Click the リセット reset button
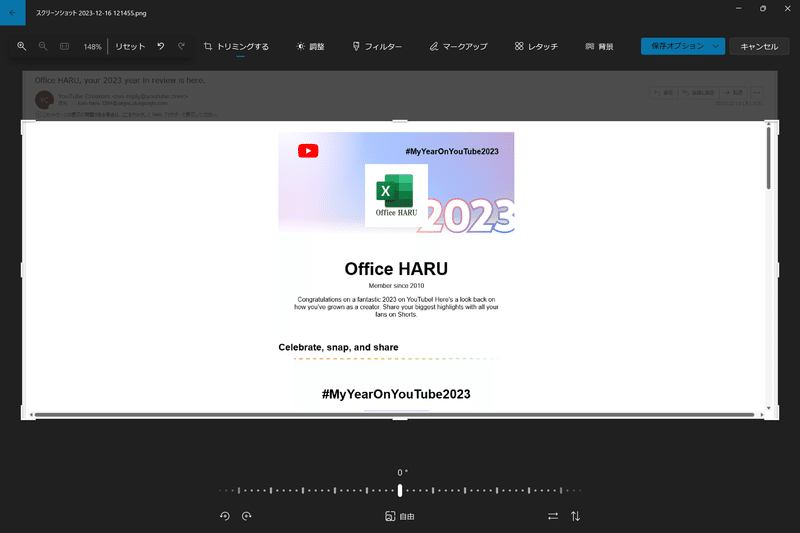This screenshot has height=533, width=800. (130, 46)
